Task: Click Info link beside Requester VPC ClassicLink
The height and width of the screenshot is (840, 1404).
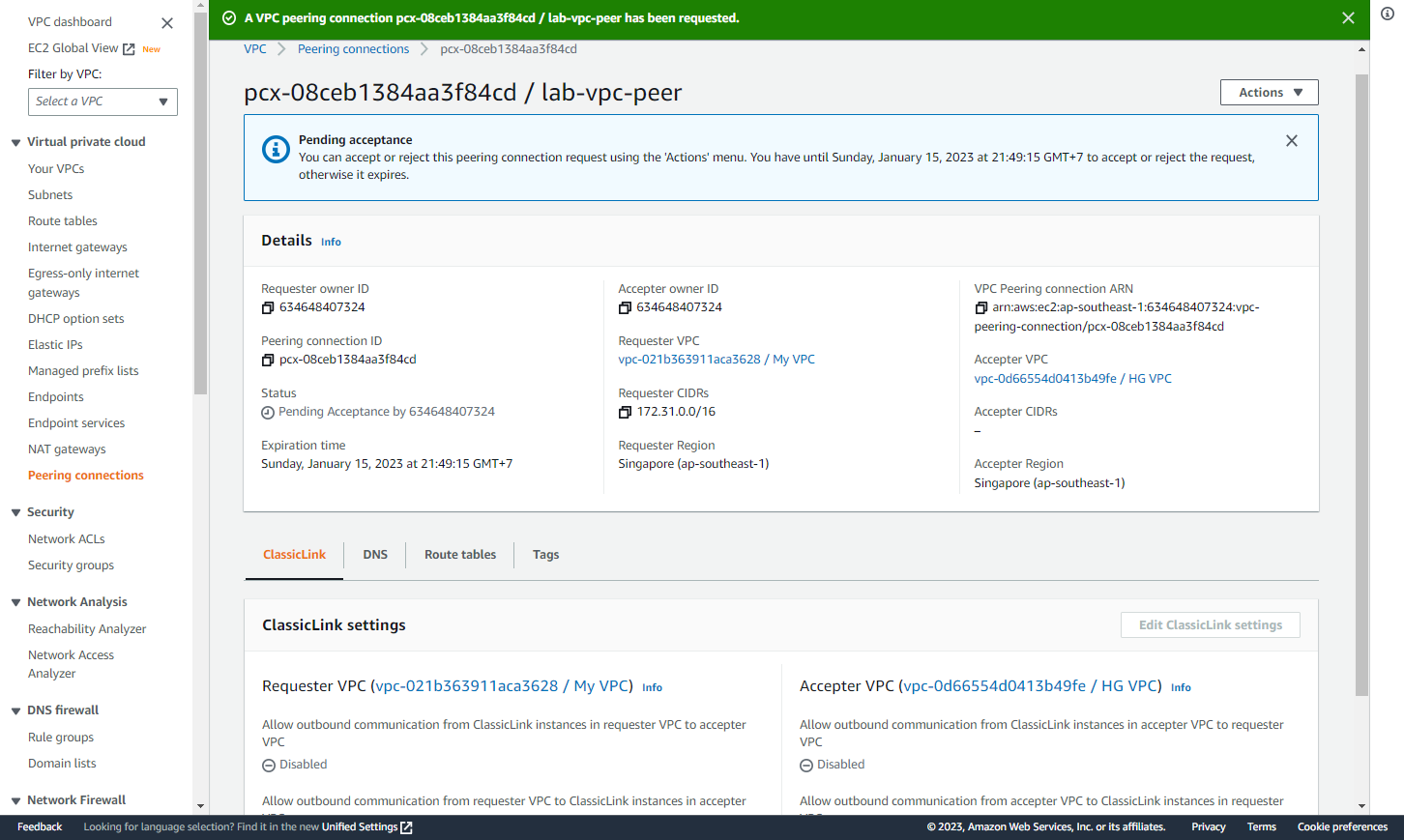Action: click(652, 687)
